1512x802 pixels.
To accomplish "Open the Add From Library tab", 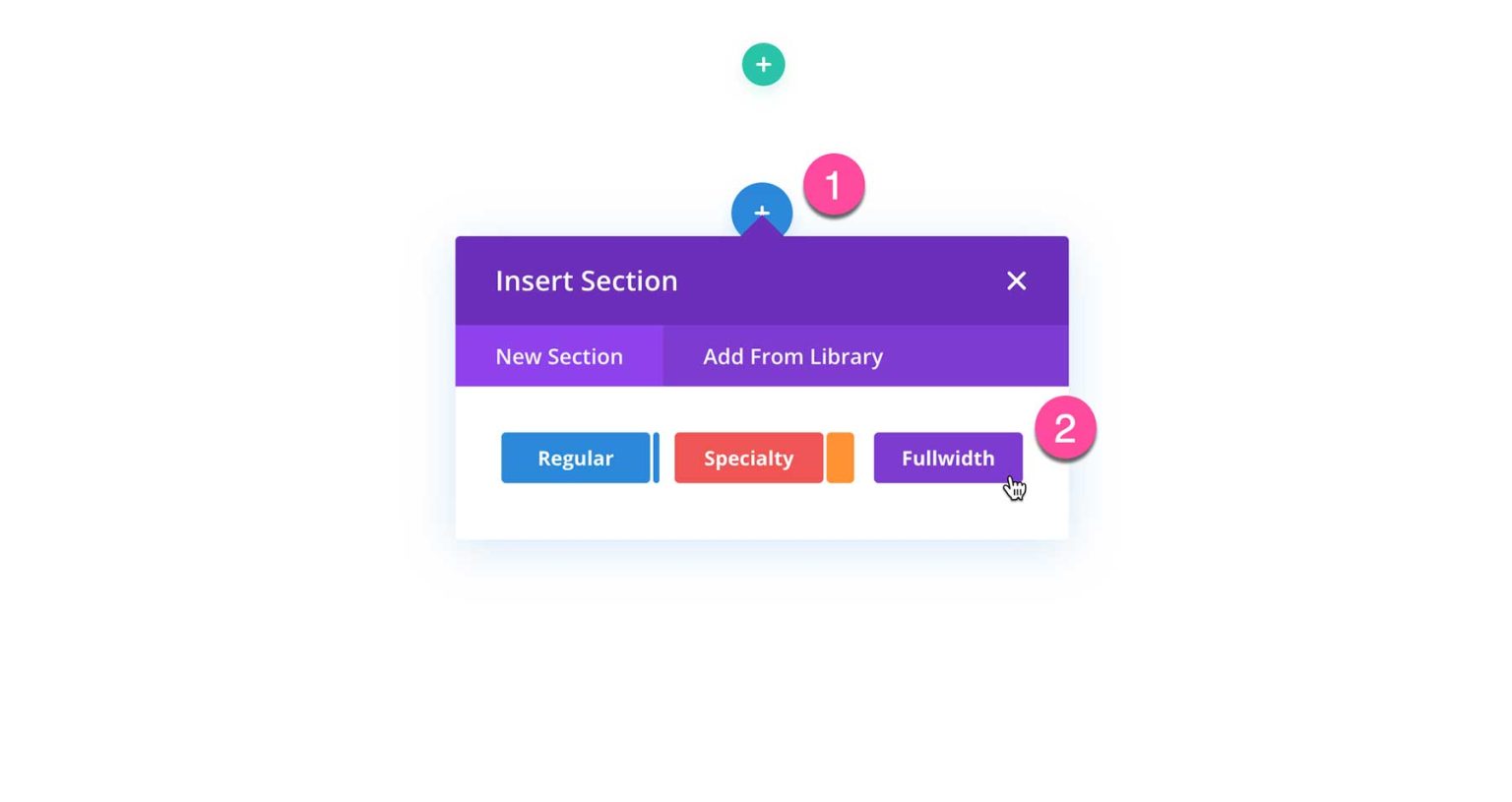I will (792, 356).
